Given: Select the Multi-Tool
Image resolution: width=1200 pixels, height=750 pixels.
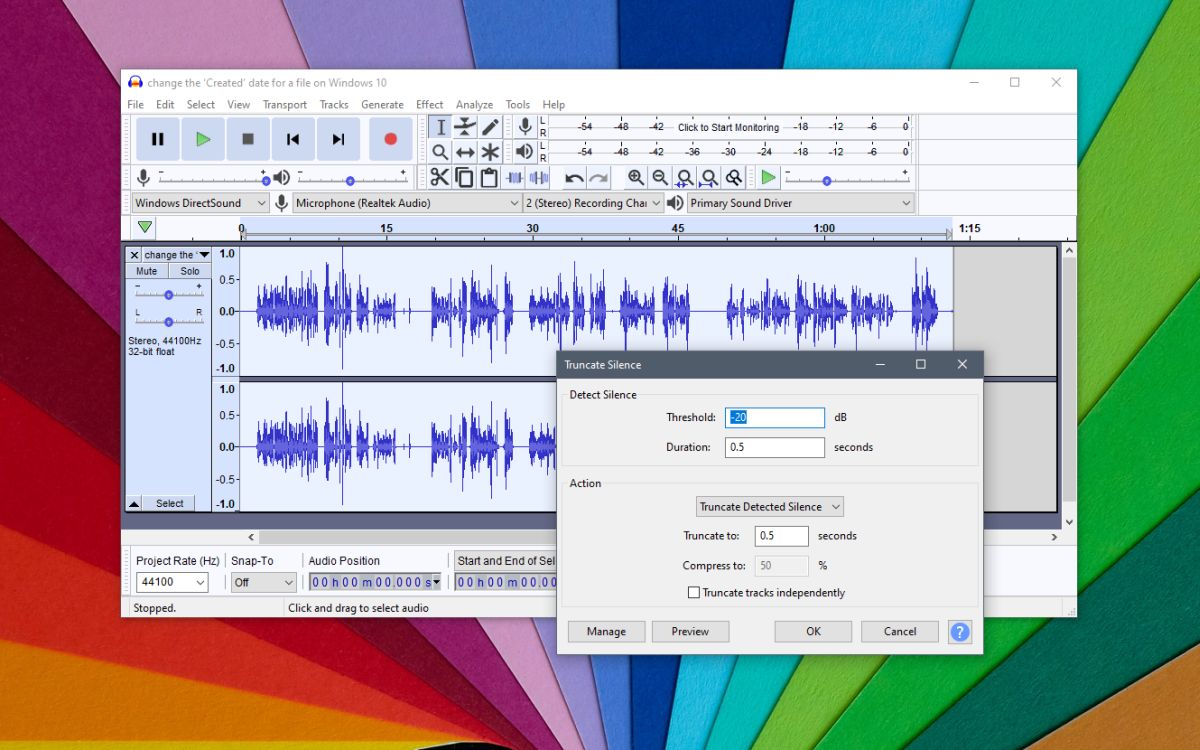Looking at the screenshot, I should [x=492, y=151].
